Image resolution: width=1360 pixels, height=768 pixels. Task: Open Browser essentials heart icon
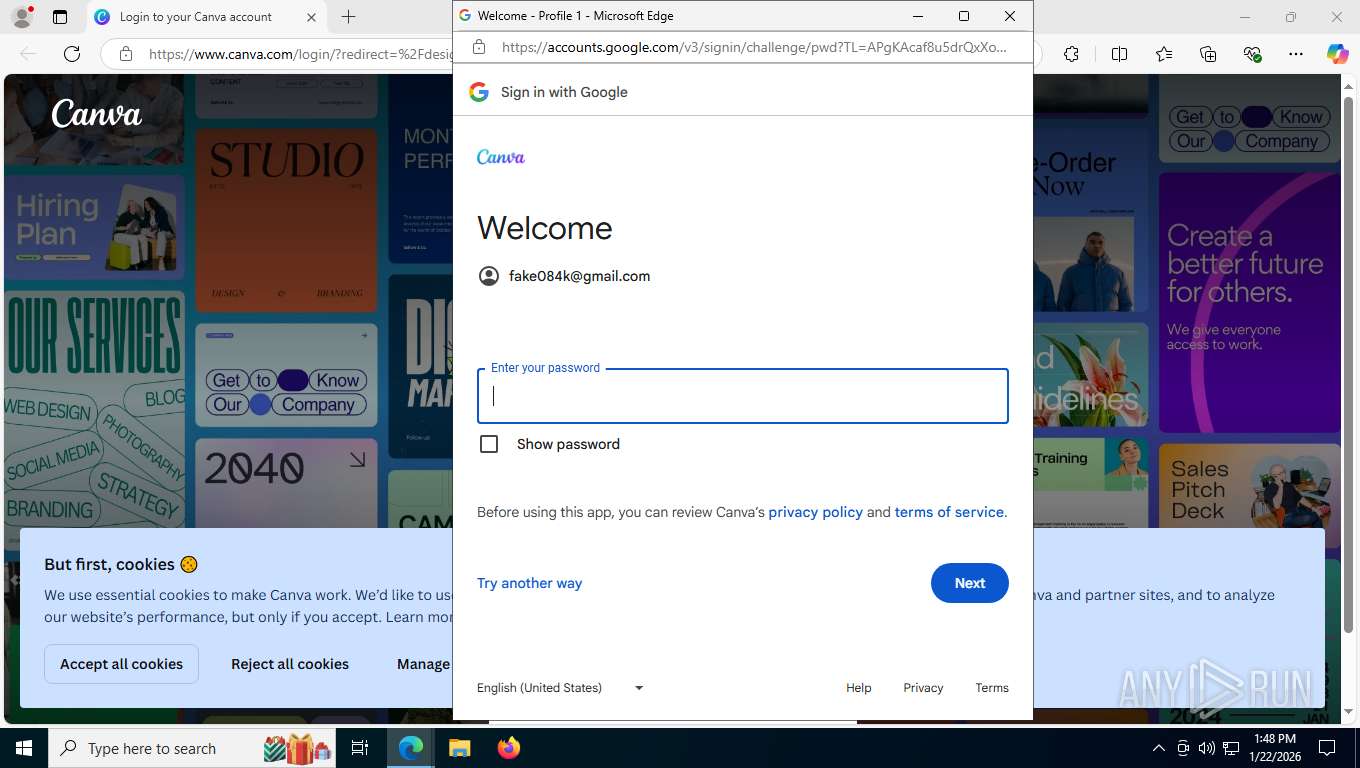(1252, 54)
